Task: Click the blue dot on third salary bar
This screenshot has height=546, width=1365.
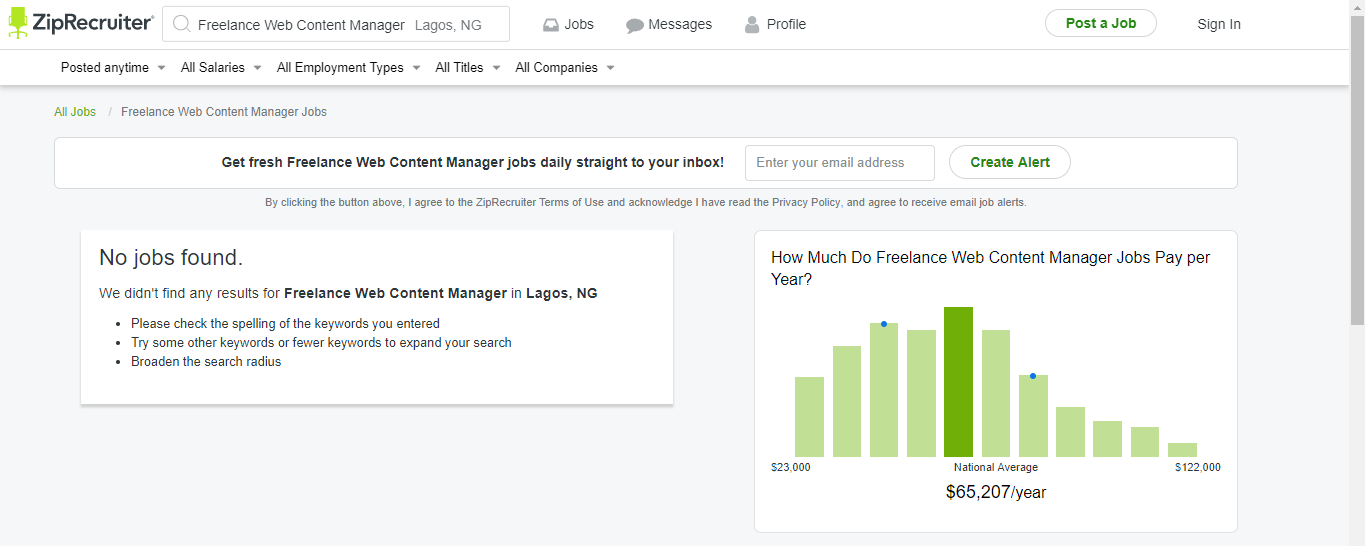Action: pyautogui.click(x=884, y=324)
